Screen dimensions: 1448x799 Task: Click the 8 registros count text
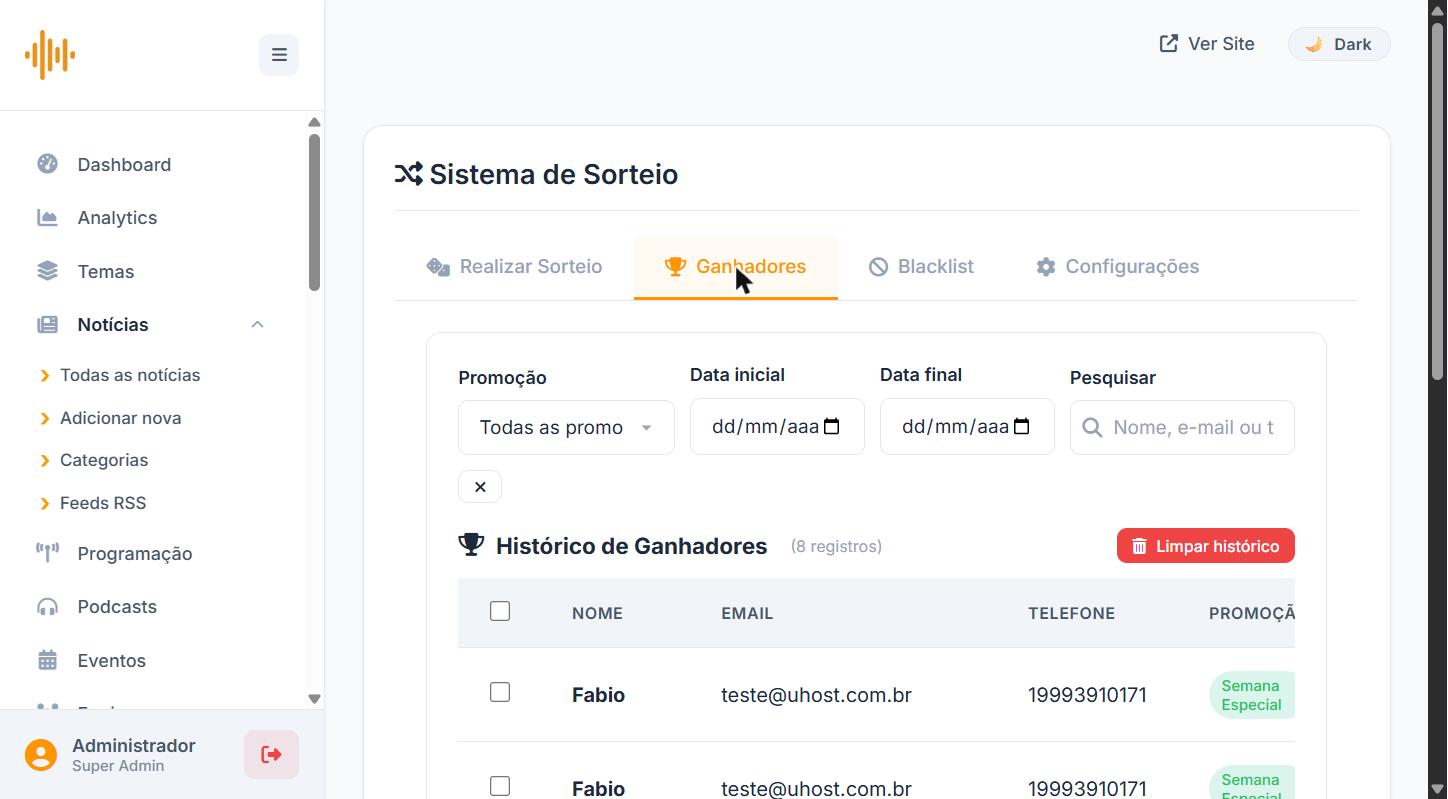coord(836,546)
